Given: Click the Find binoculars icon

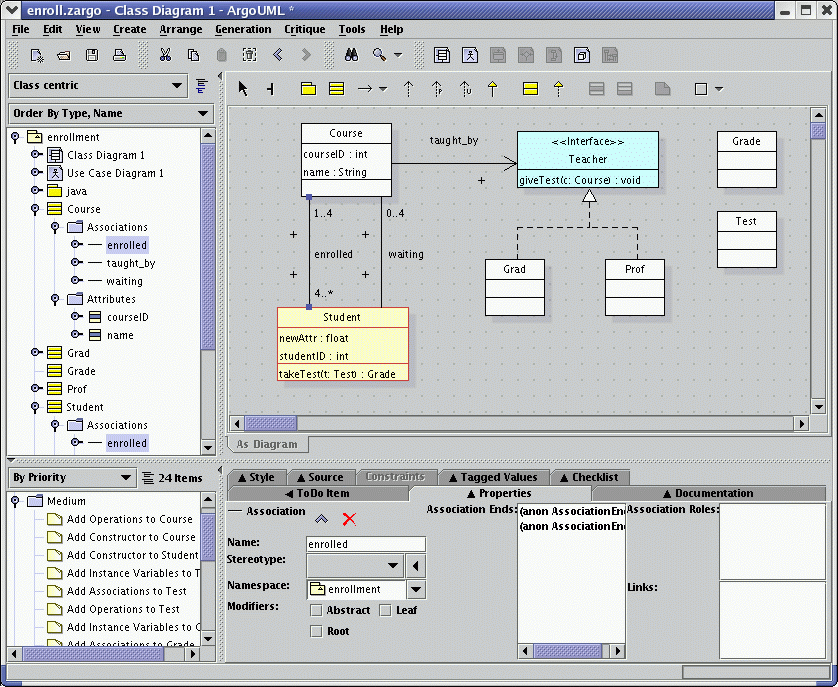Looking at the screenshot, I should 351,55.
